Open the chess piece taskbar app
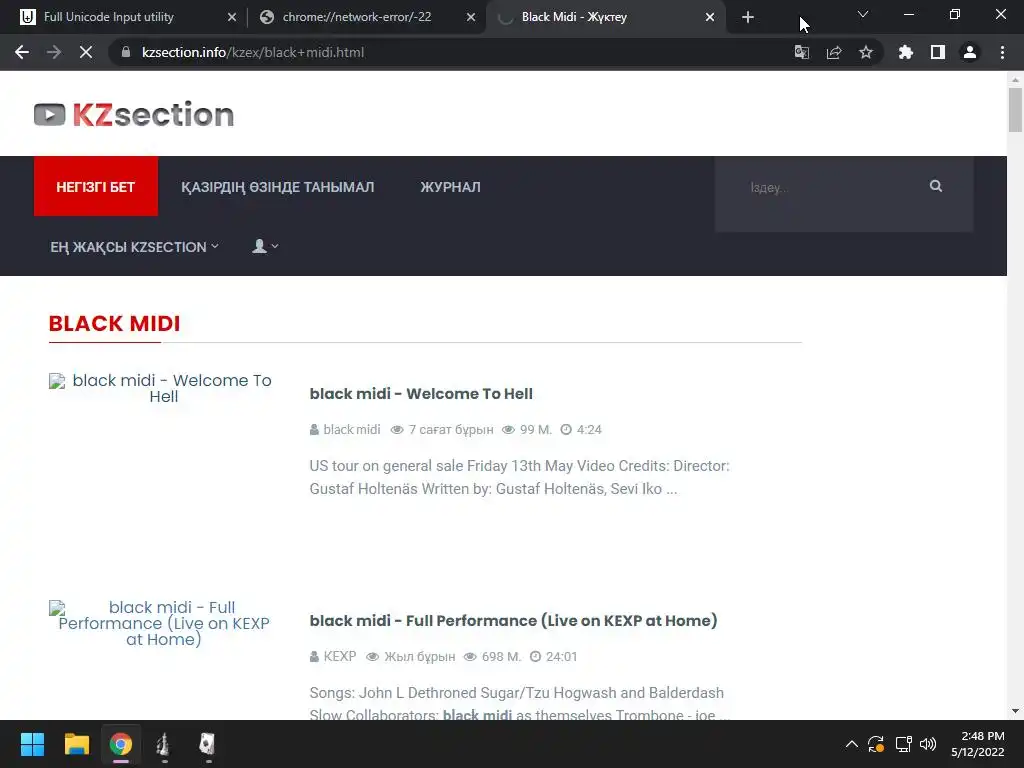 click(163, 744)
